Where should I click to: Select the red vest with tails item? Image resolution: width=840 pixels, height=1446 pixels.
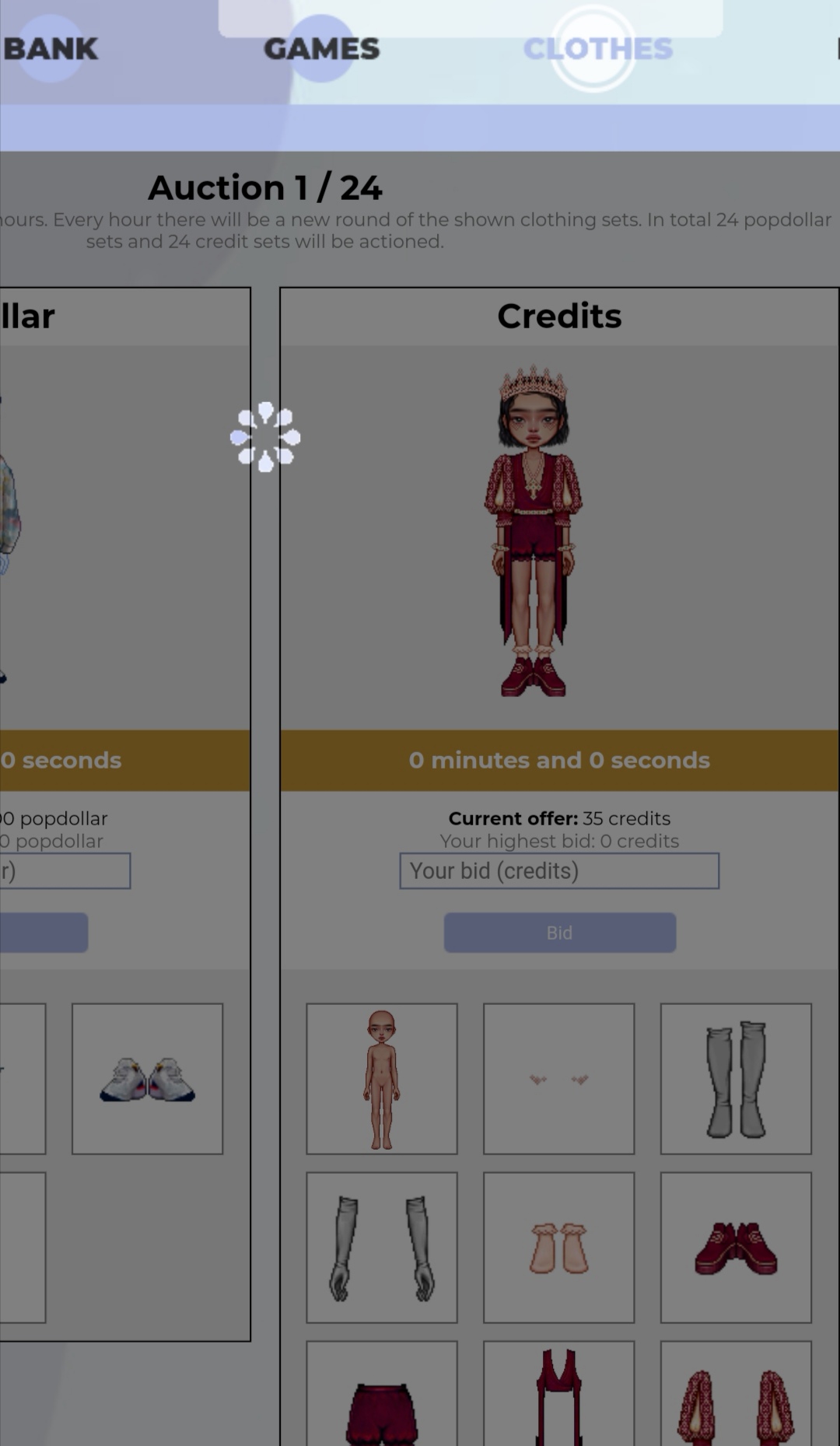[x=558, y=1394]
